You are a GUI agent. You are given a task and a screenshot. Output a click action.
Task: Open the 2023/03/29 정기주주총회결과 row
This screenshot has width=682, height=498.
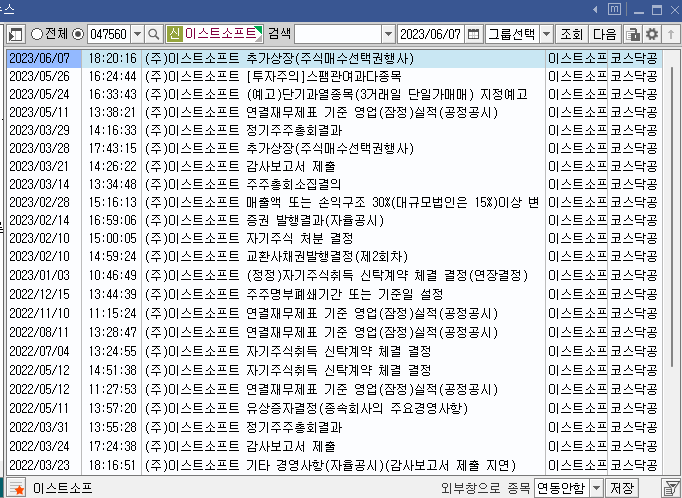(x=334, y=130)
